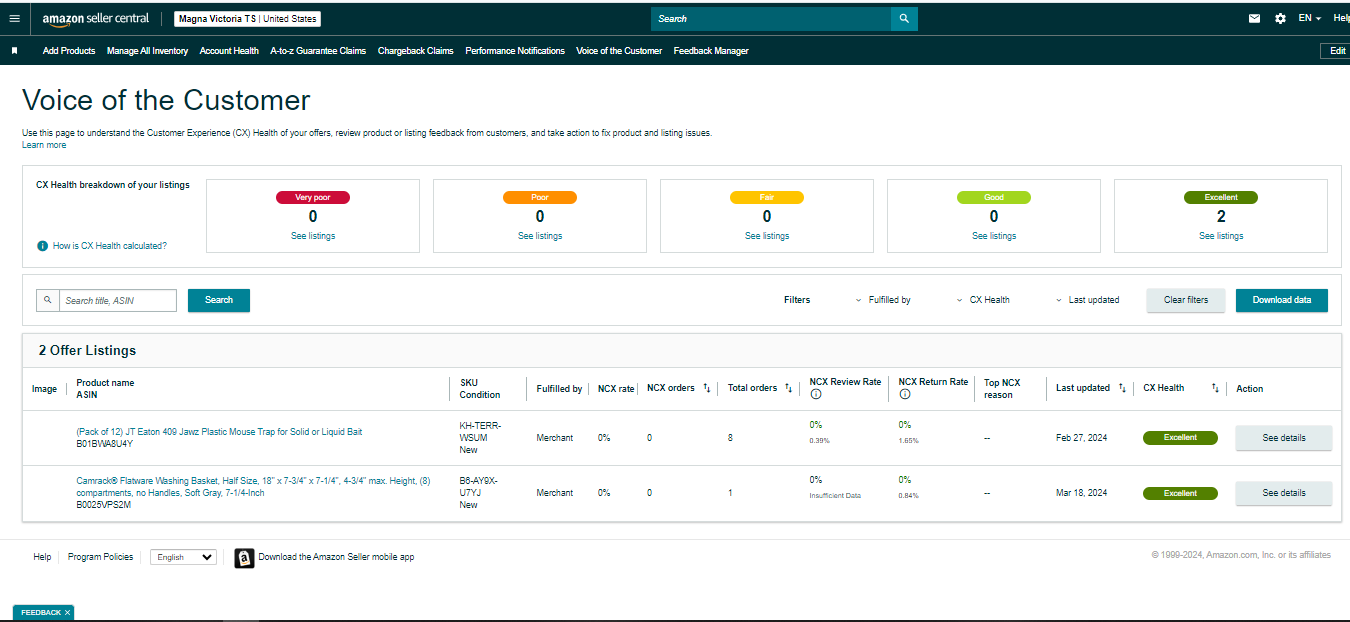See listings under Very poor

pyautogui.click(x=313, y=236)
